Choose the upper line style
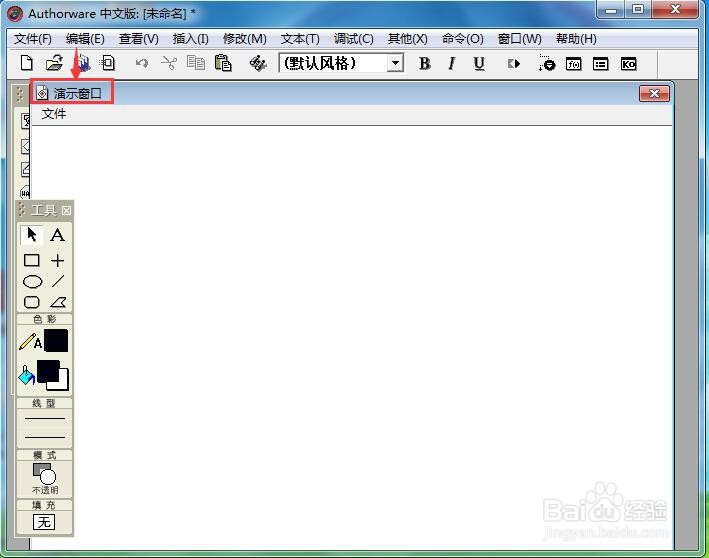The image size is (709, 558). click(44, 419)
